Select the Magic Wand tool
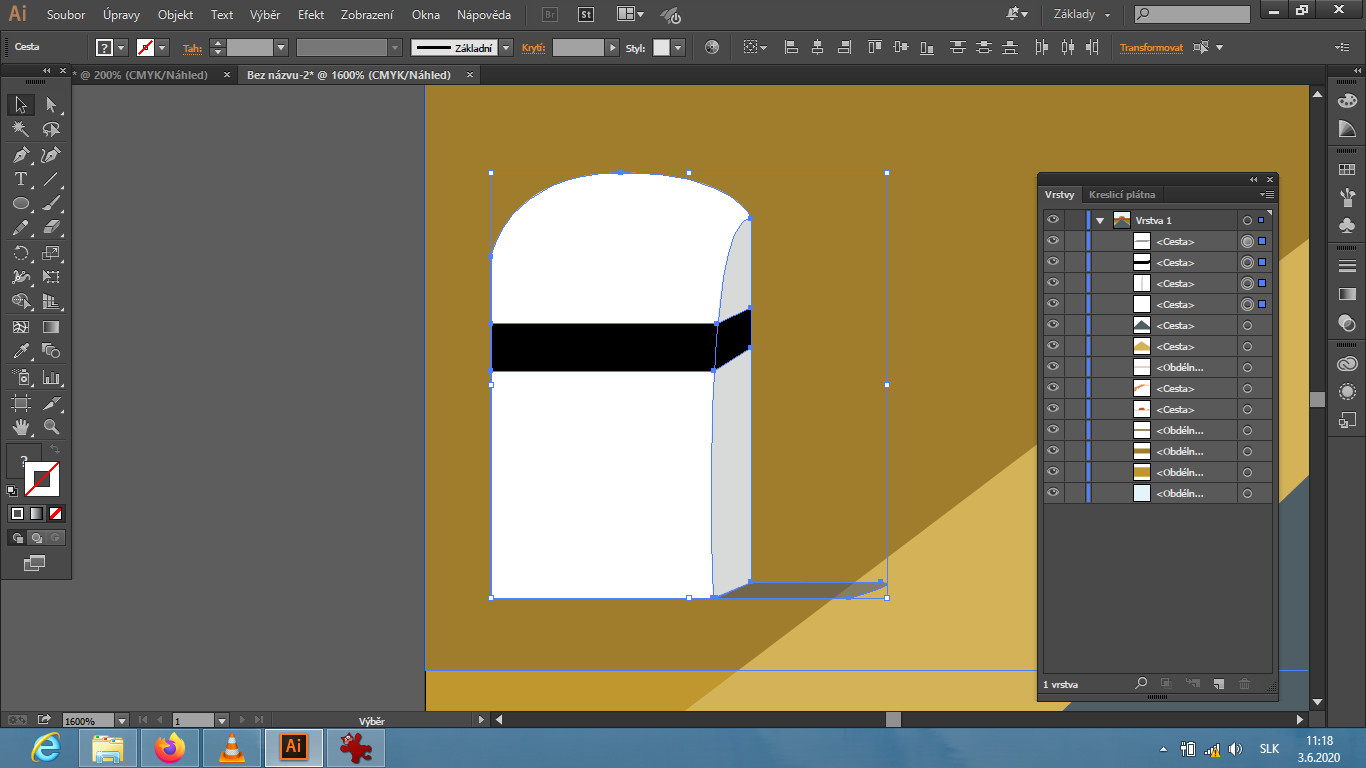 (x=22, y=128)
